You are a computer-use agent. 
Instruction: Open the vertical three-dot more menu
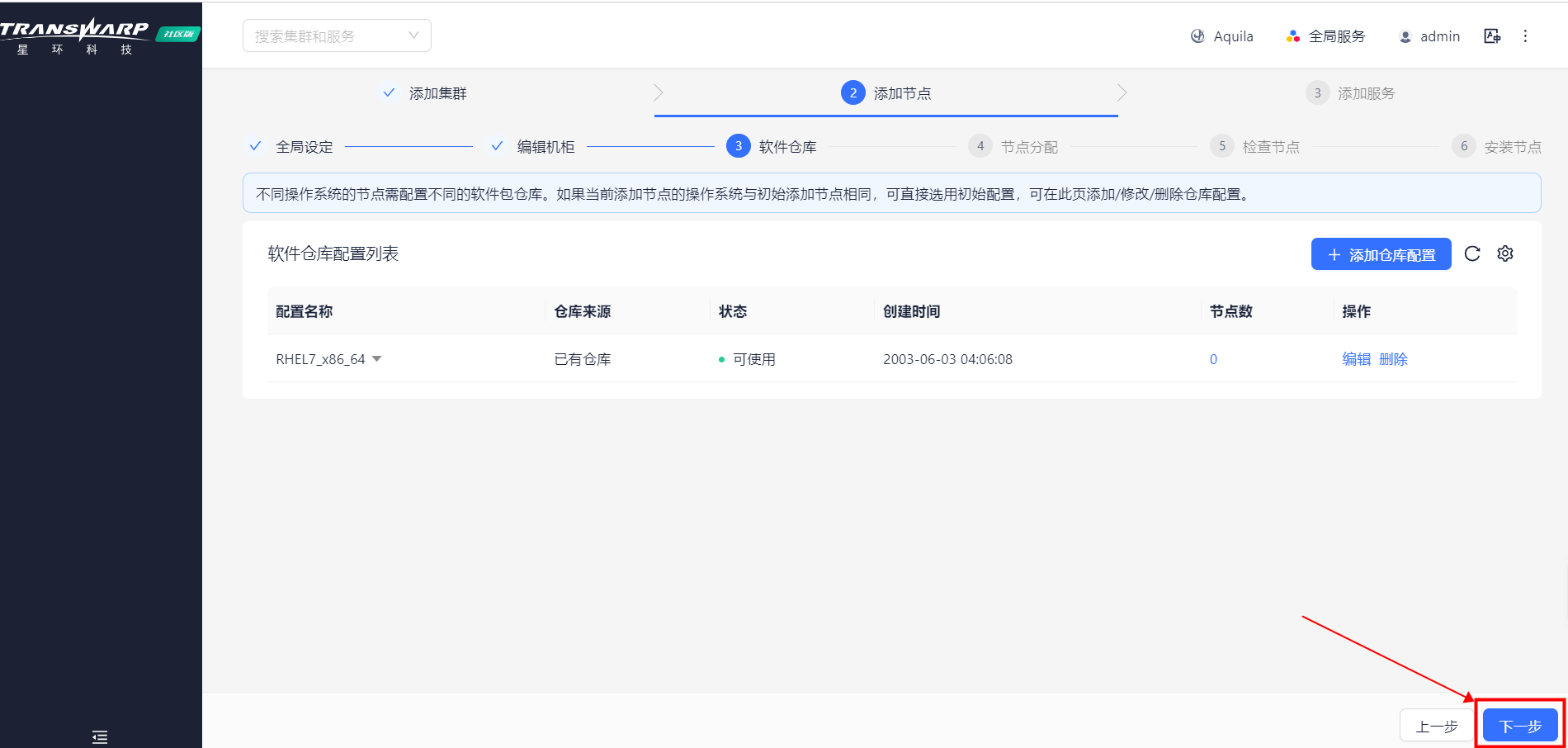[x=1525, y=36]
